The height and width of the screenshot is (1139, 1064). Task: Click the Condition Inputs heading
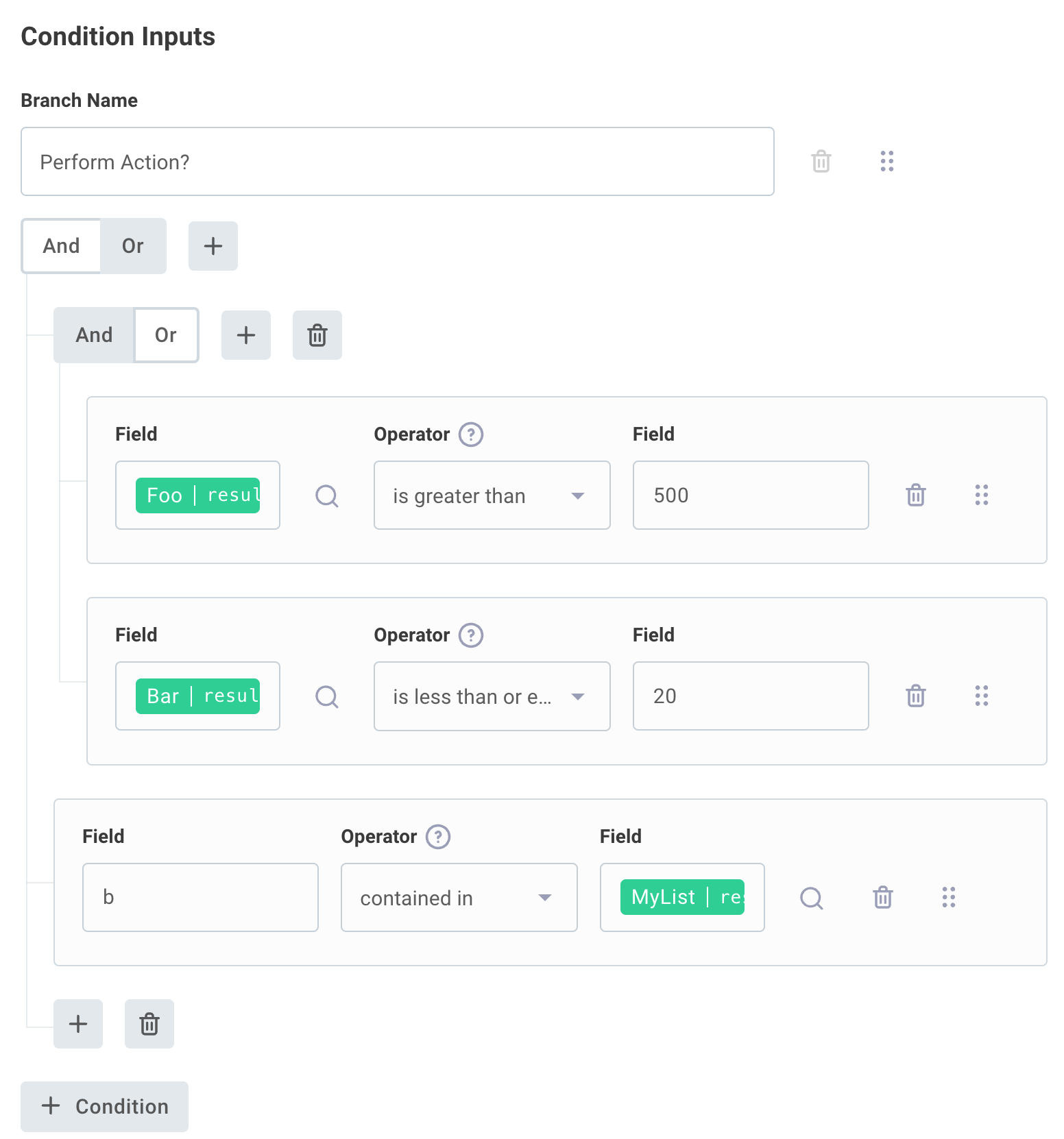pos(118,36)
